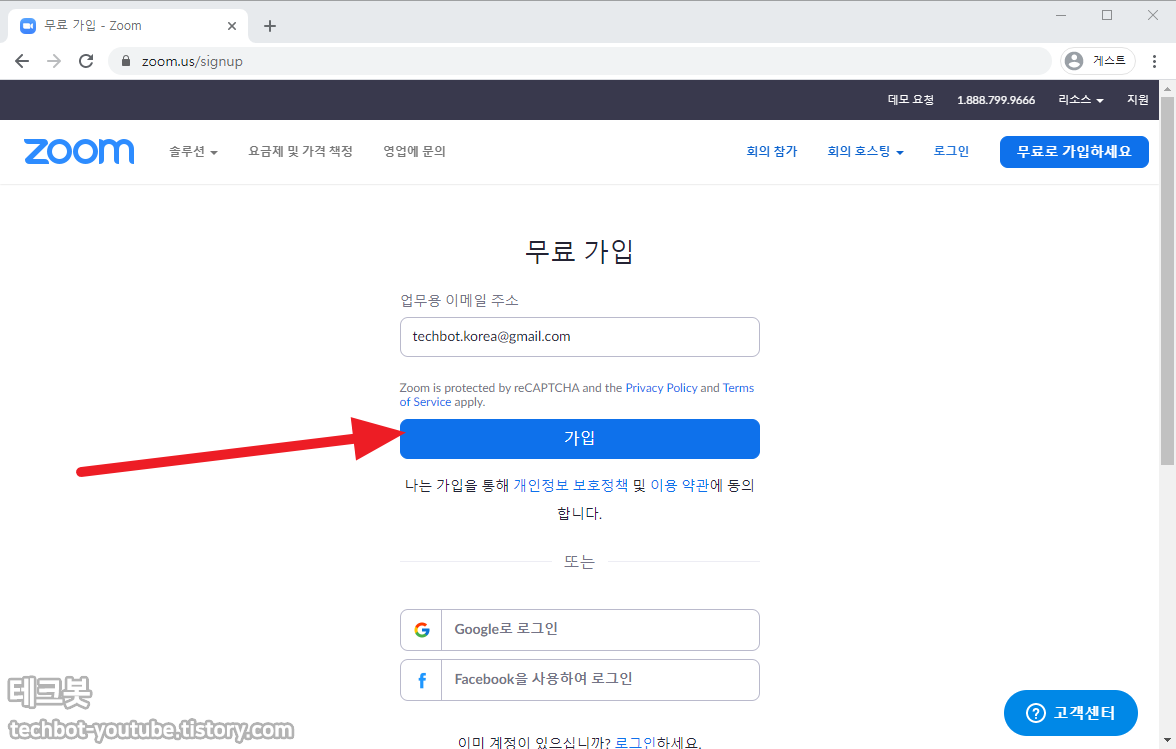Click the 업무용 이메일 주소 label
1176x749 pixels.
click(x=459, y=301)
